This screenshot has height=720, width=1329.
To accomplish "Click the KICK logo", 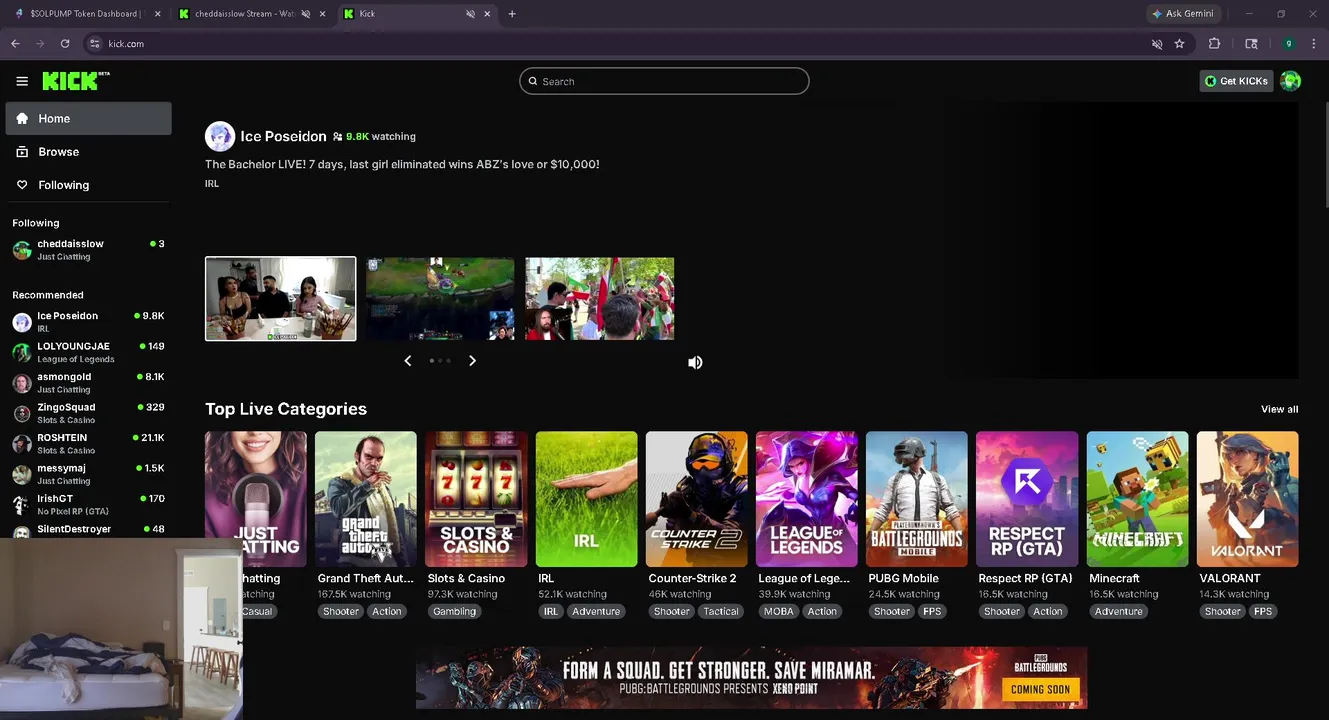I will coord(75,81).
